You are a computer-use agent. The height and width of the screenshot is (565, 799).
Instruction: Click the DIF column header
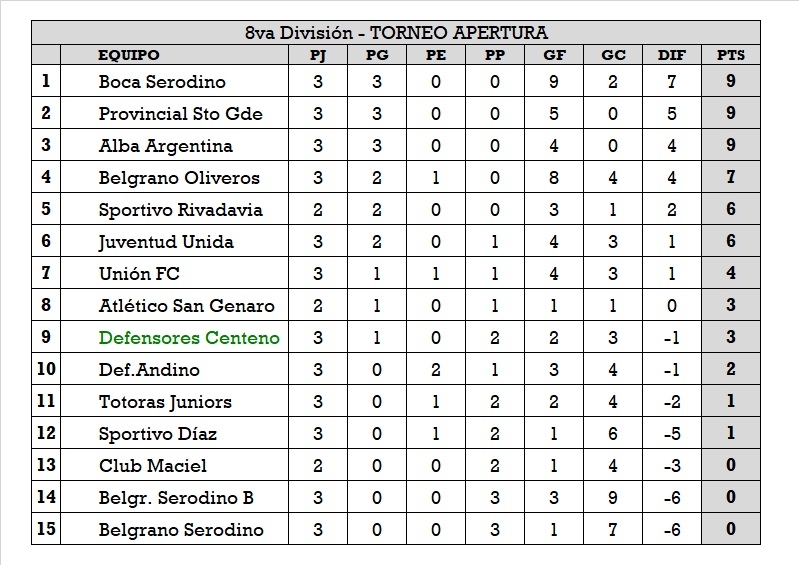(672, 55)
